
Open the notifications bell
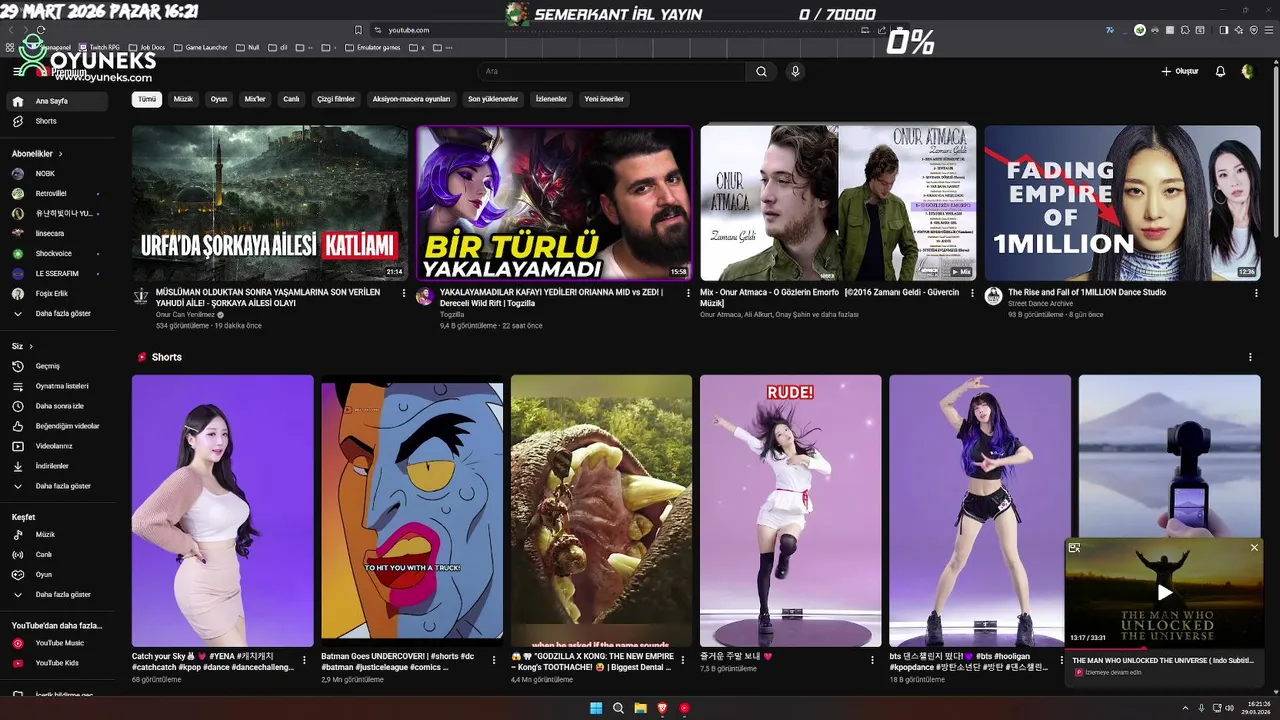pos(1220,71)
